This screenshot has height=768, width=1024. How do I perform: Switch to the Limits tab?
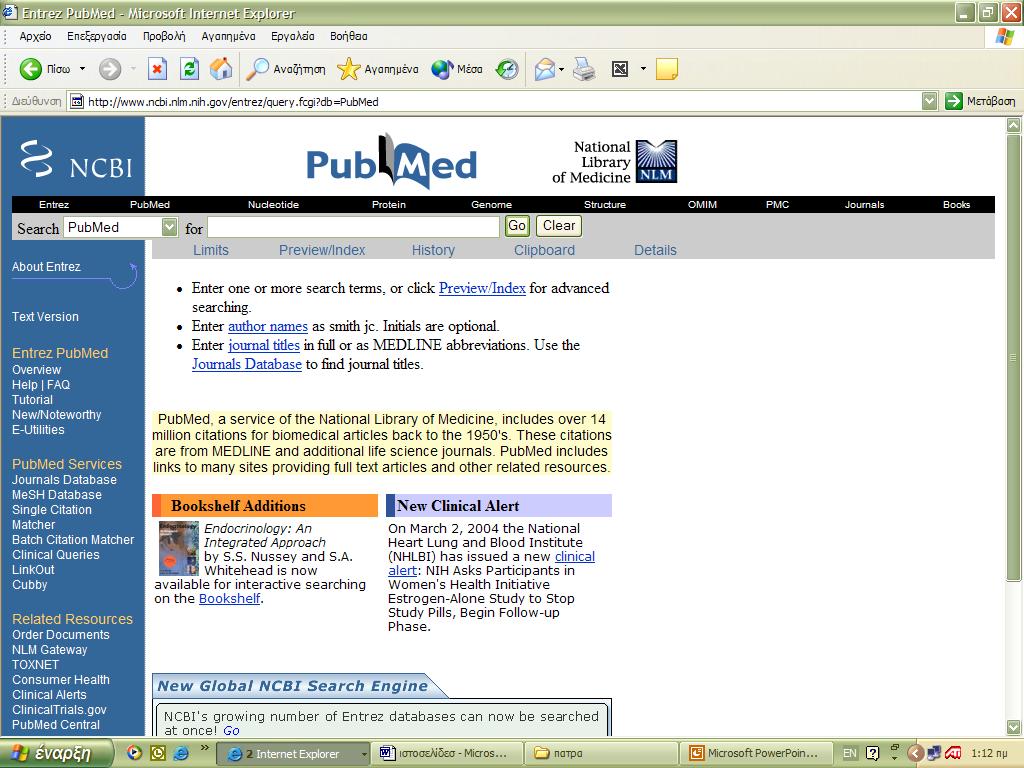[211, 250]
